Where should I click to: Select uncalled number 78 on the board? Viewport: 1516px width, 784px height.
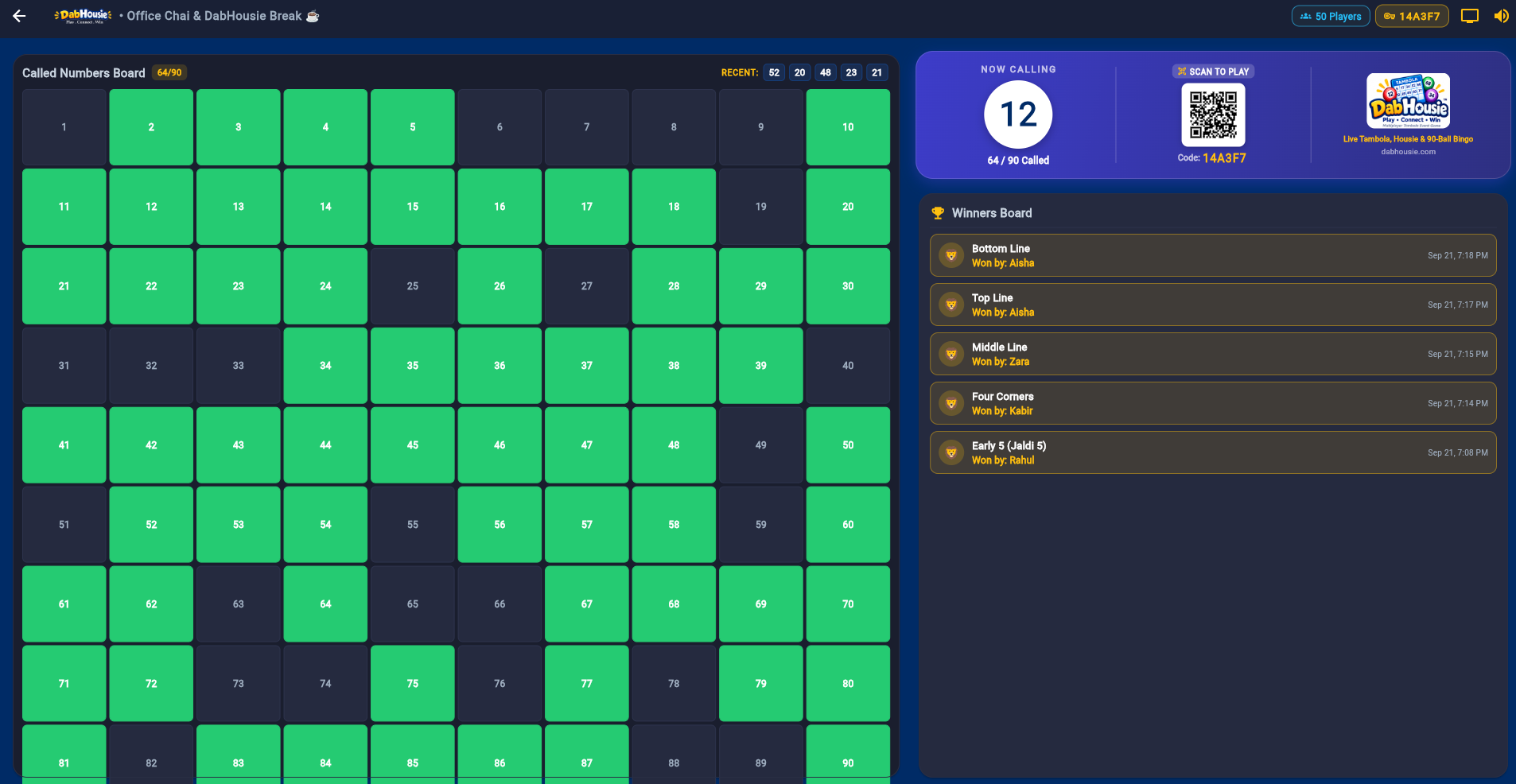[x=674, y=684]
